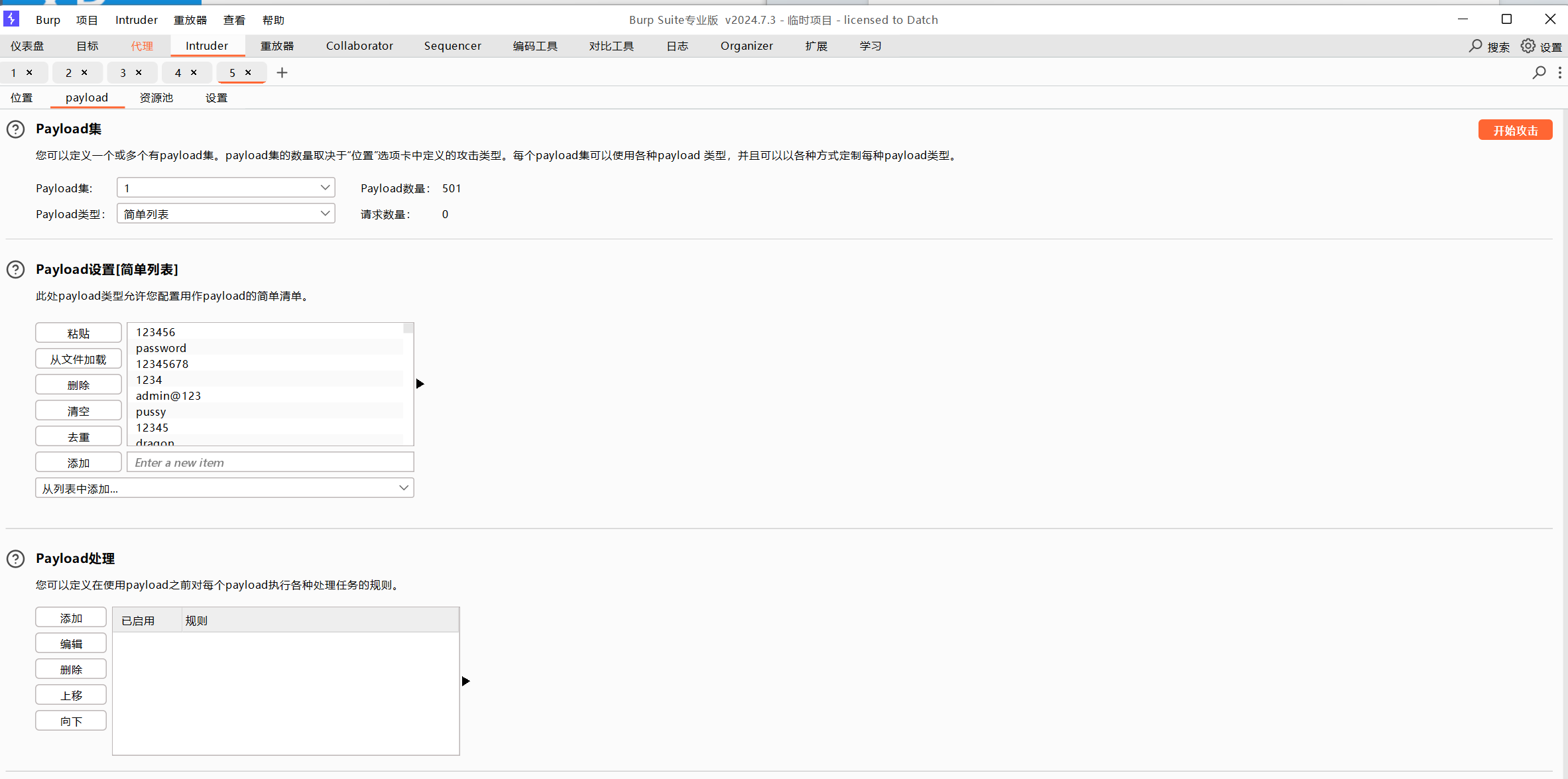Open the Burp menu
This screenshot has height=779, width=1568.
click(48, 20)
